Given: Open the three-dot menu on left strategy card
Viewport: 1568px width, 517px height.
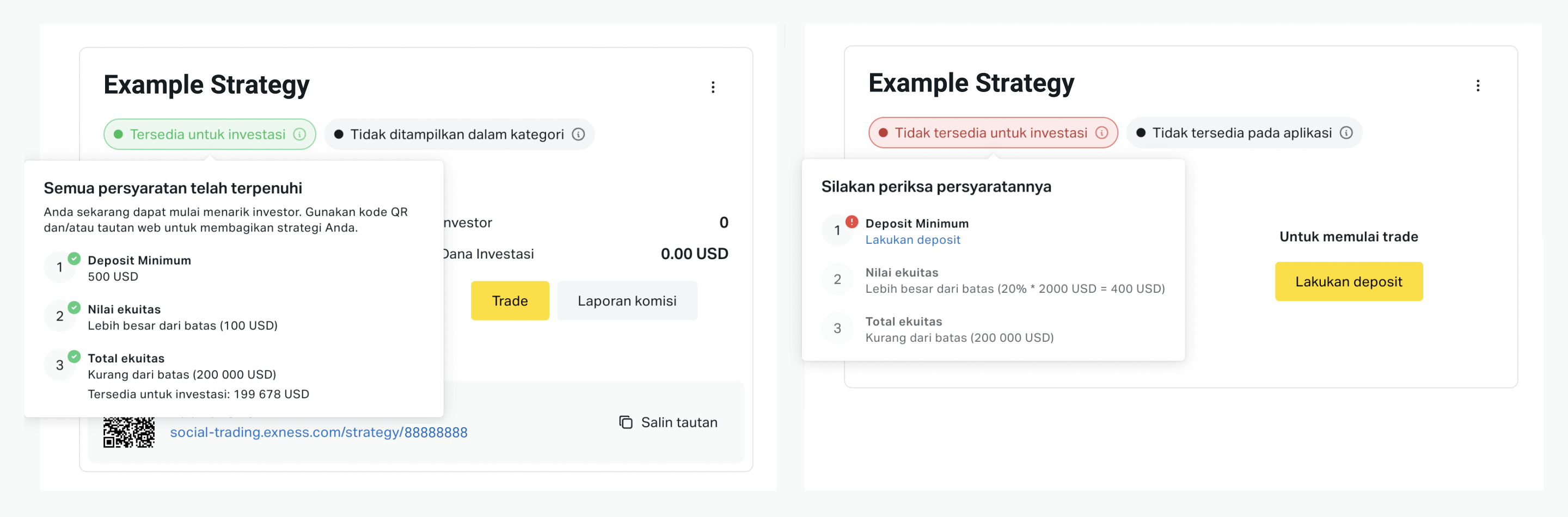Looking at the screenshot, I should 713,88.
